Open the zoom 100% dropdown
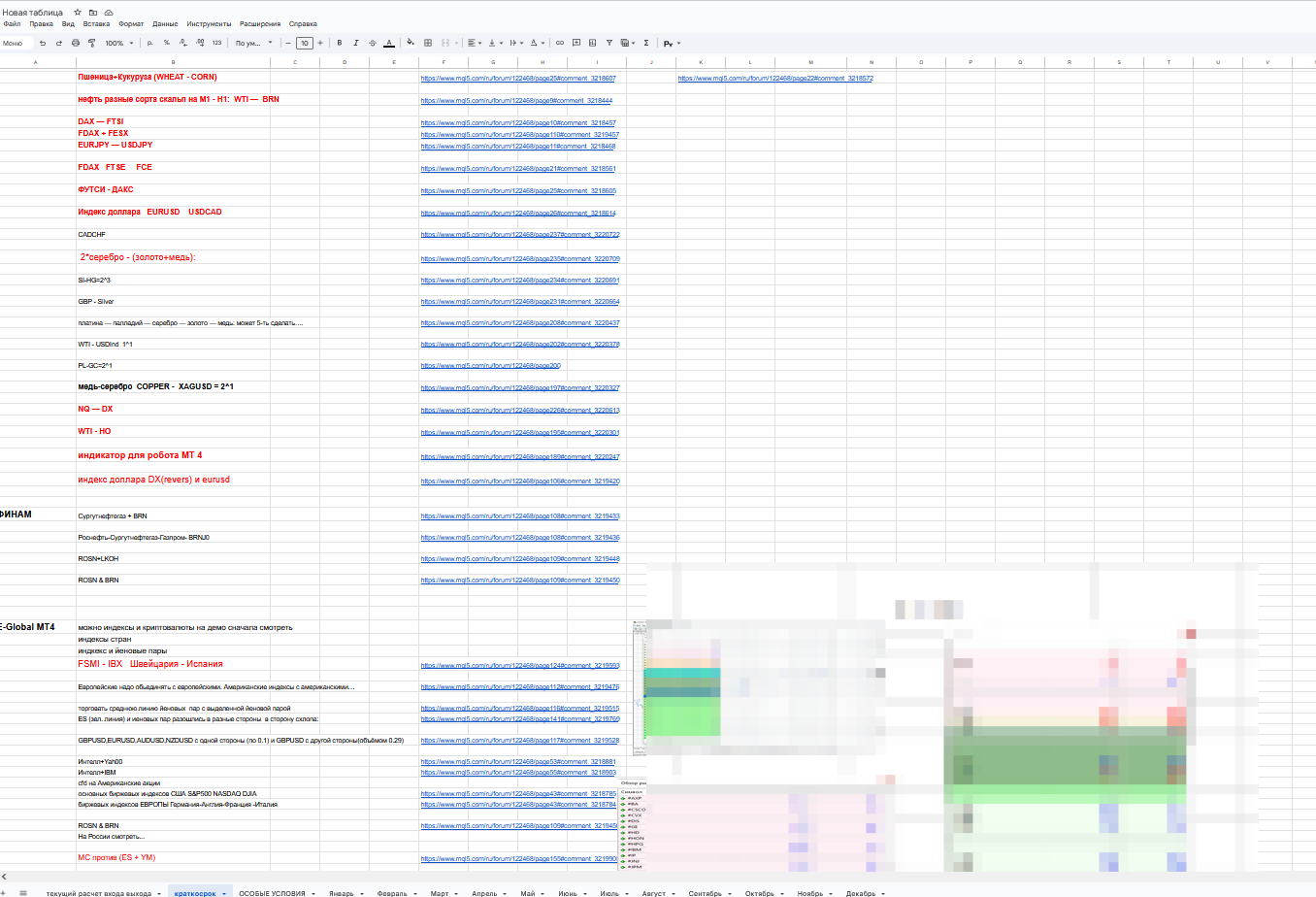Image resolution: width=1316 pixels, height=897 pixels. click(x=119, y=43)
